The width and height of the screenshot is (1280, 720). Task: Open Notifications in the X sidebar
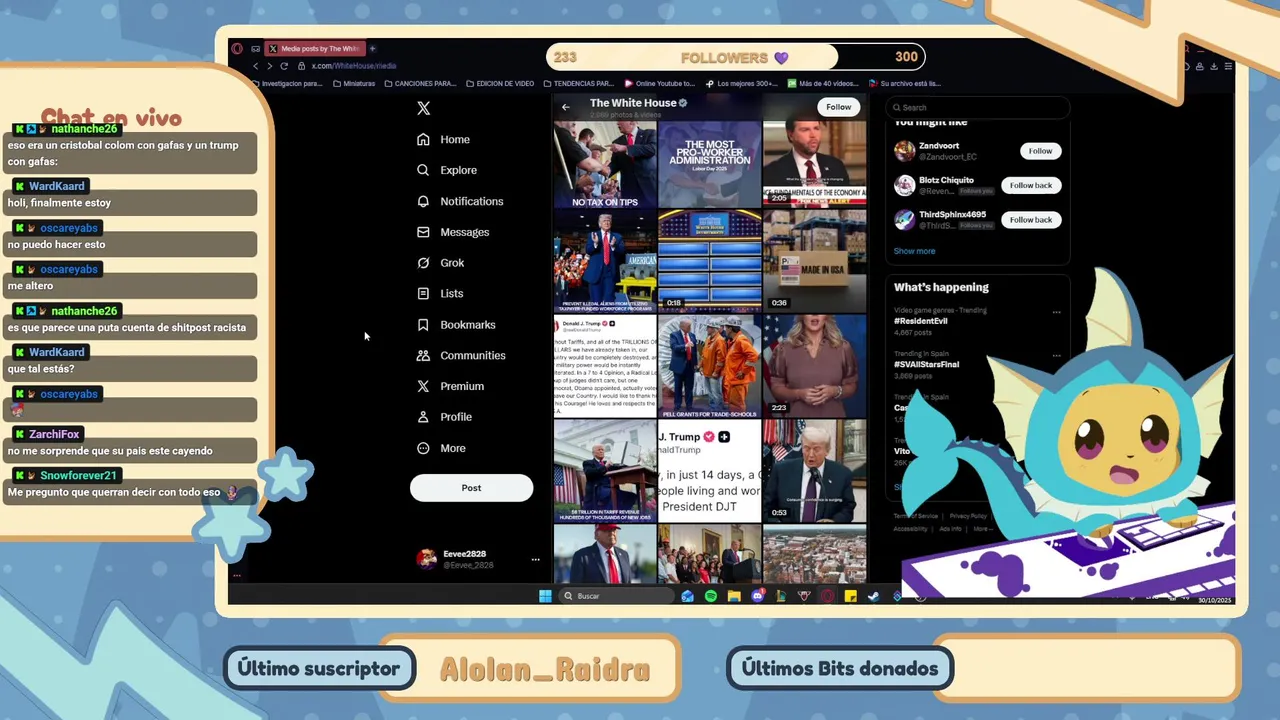click(459, 201)
